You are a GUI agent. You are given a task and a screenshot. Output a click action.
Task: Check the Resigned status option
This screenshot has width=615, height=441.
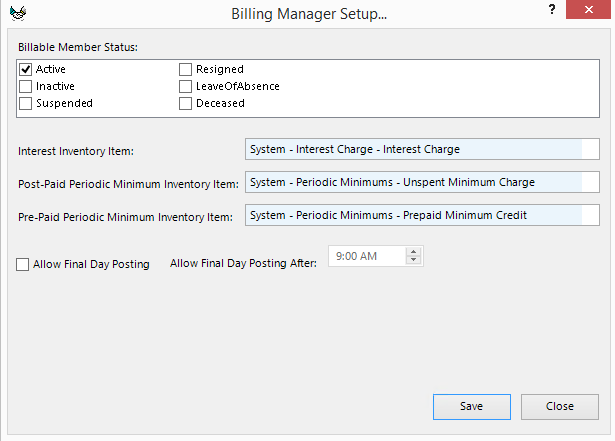186,69
